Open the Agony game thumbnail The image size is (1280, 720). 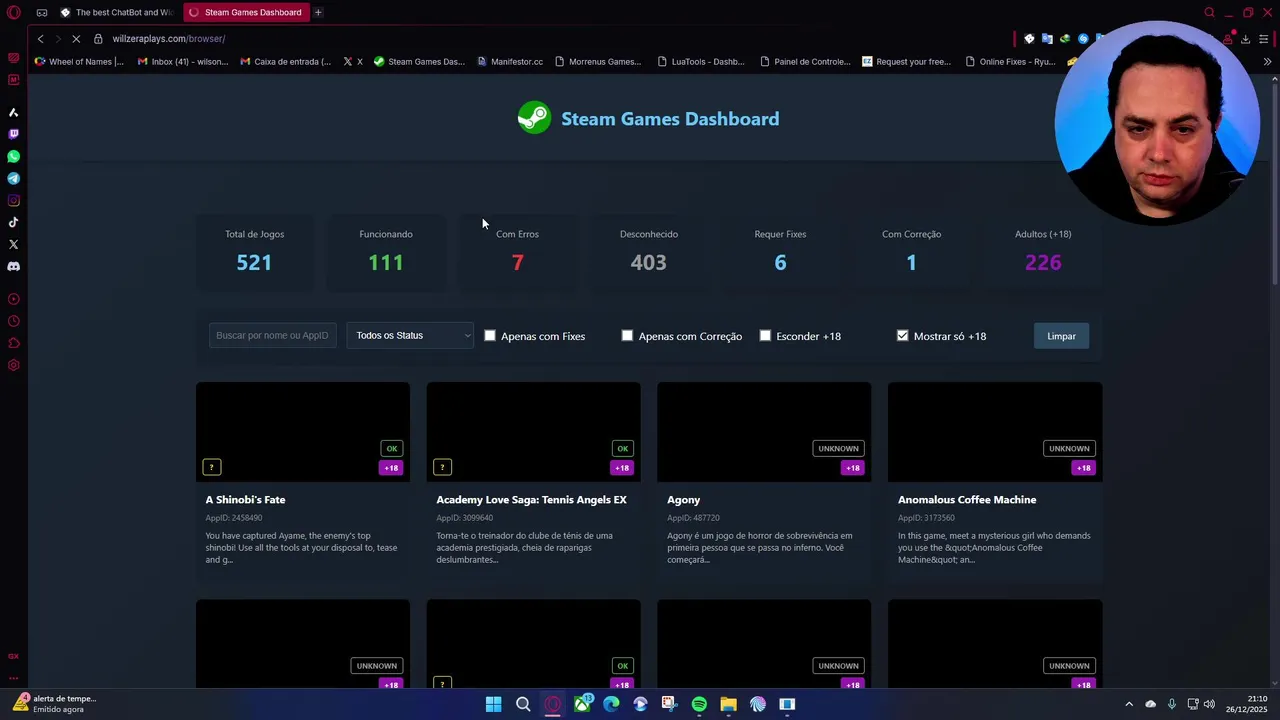(x=764, y=432)
